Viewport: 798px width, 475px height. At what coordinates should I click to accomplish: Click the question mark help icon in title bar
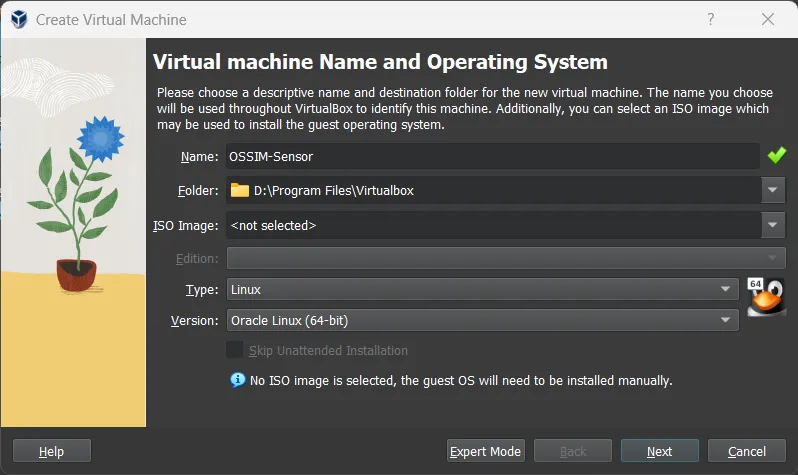[711, 19]
